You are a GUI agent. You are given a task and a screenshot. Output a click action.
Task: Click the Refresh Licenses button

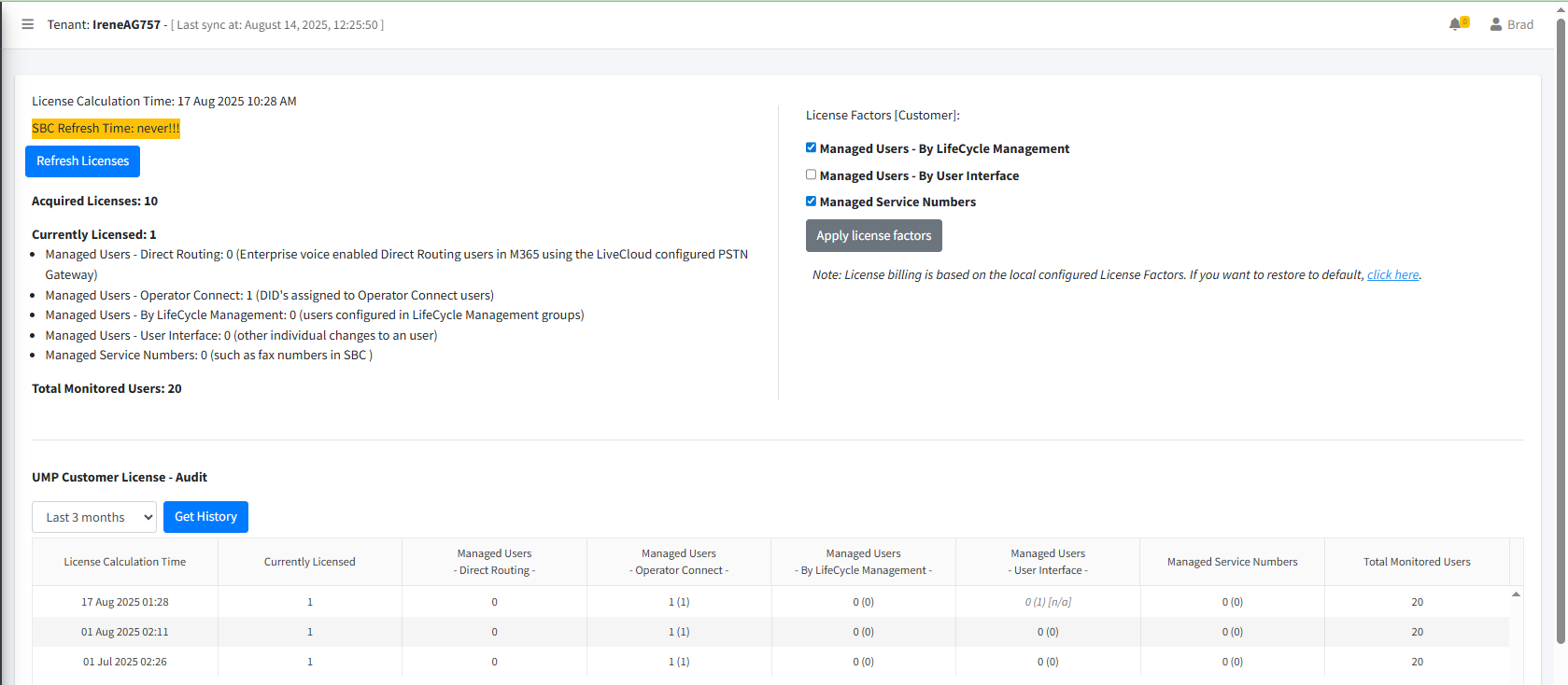(x=82, y=161)
